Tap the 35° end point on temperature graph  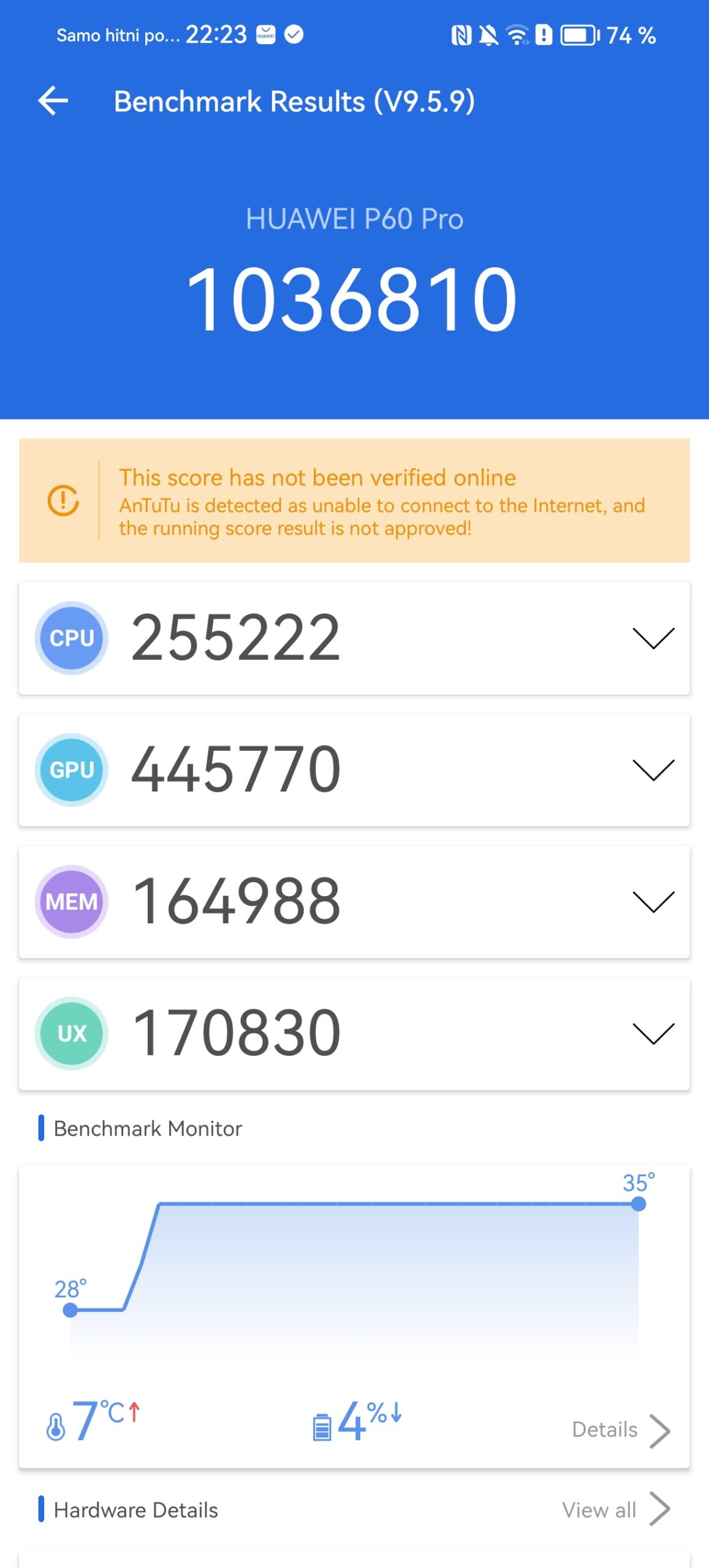tap(639, 1204)
